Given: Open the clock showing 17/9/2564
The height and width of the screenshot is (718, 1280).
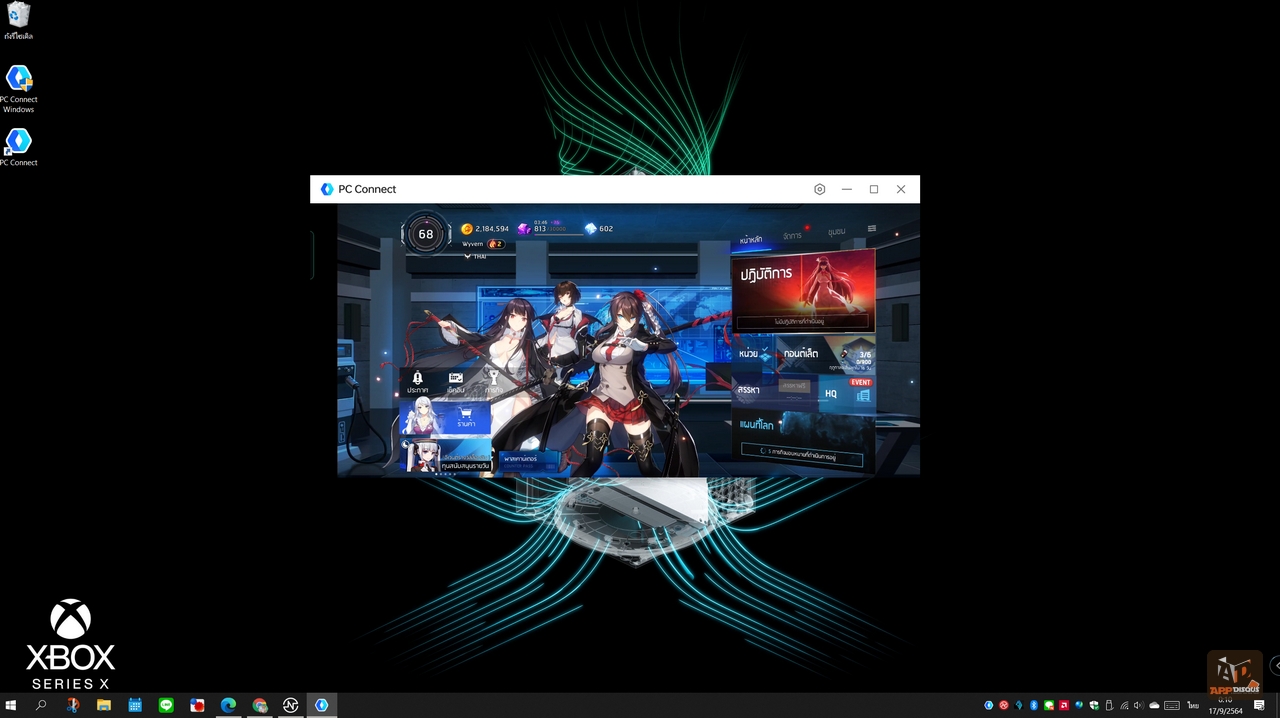Looking at the screenshot, I should pyautogui.click(x=1226, y=706).
